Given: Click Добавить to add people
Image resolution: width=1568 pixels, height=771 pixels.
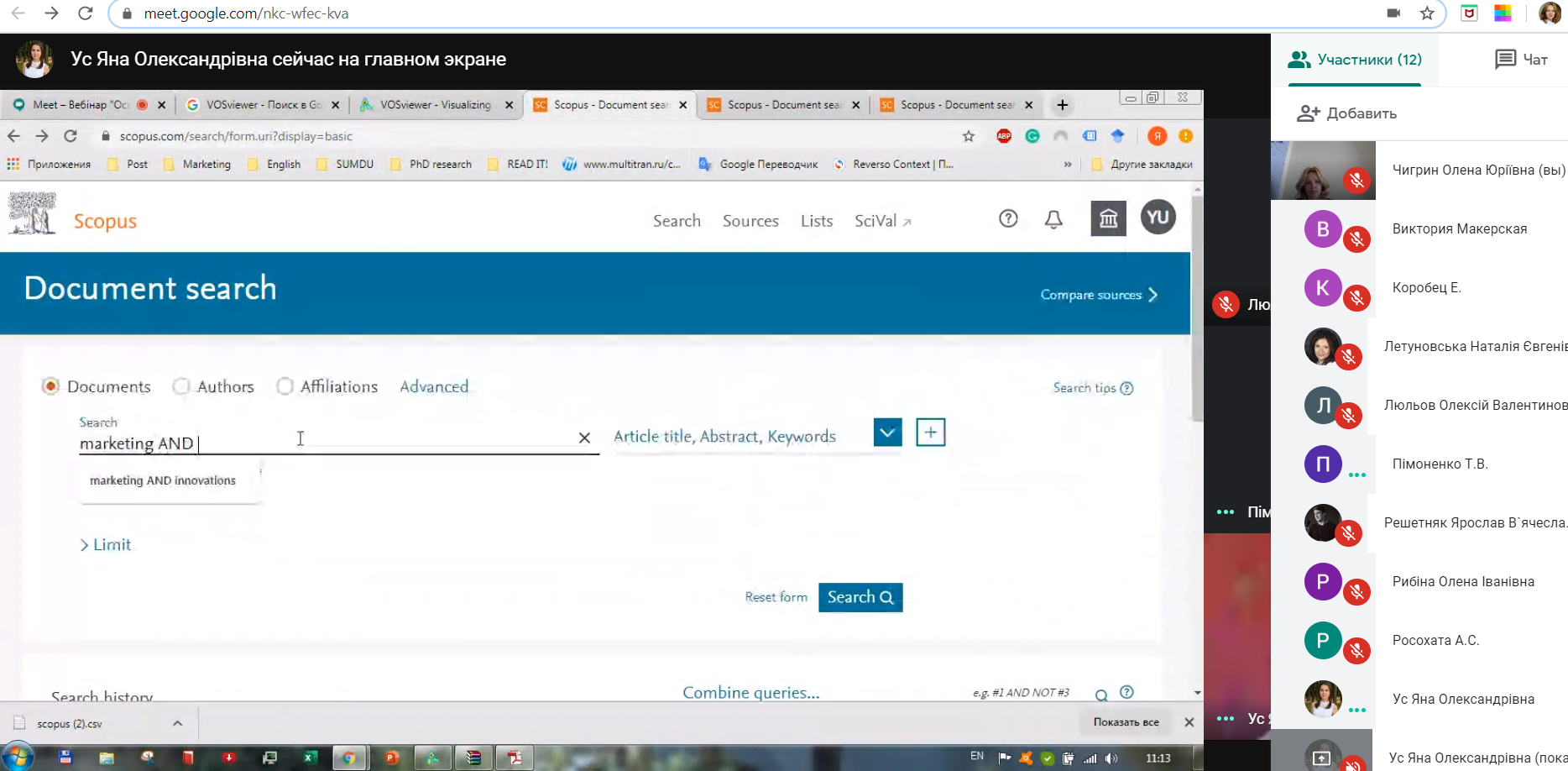Looking at the screenshot, I should tap(1346, 113).
